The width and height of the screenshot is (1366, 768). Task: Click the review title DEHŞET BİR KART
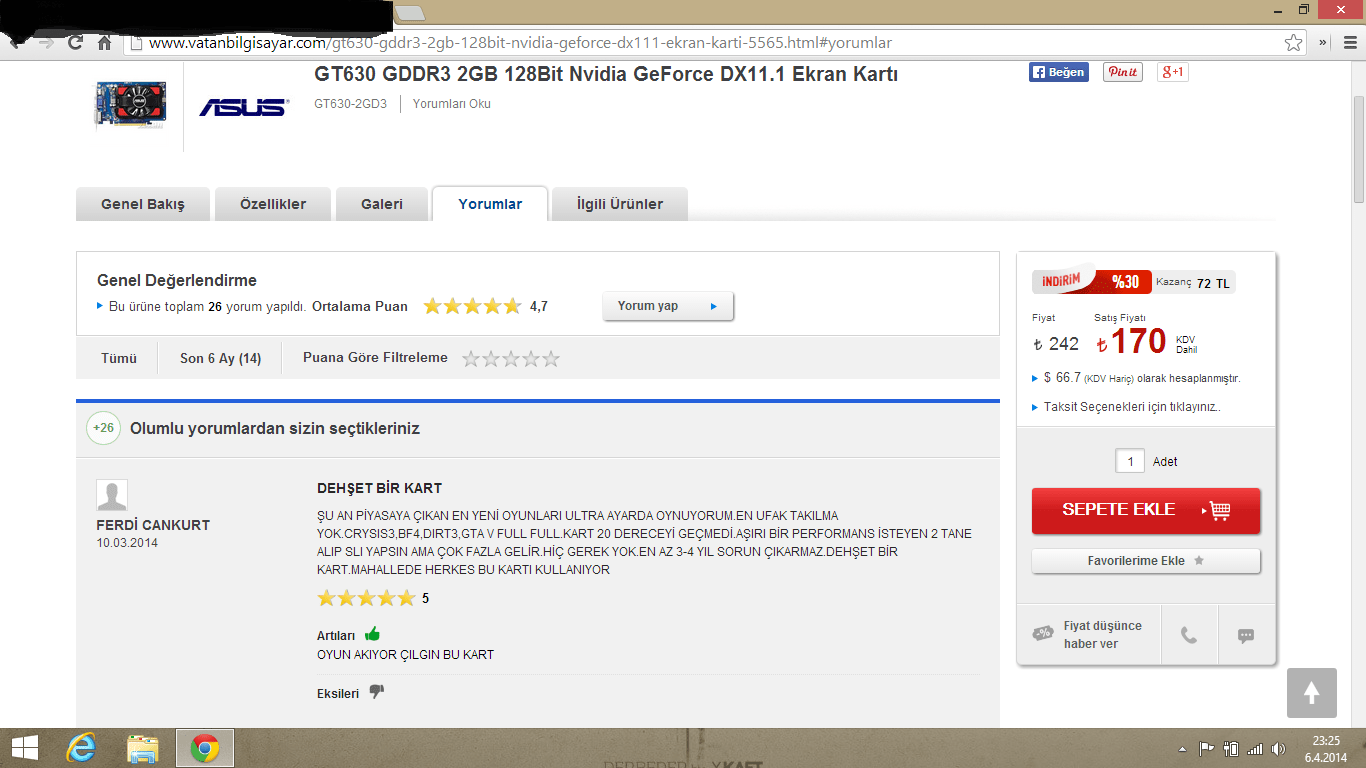tap(380, 488)
